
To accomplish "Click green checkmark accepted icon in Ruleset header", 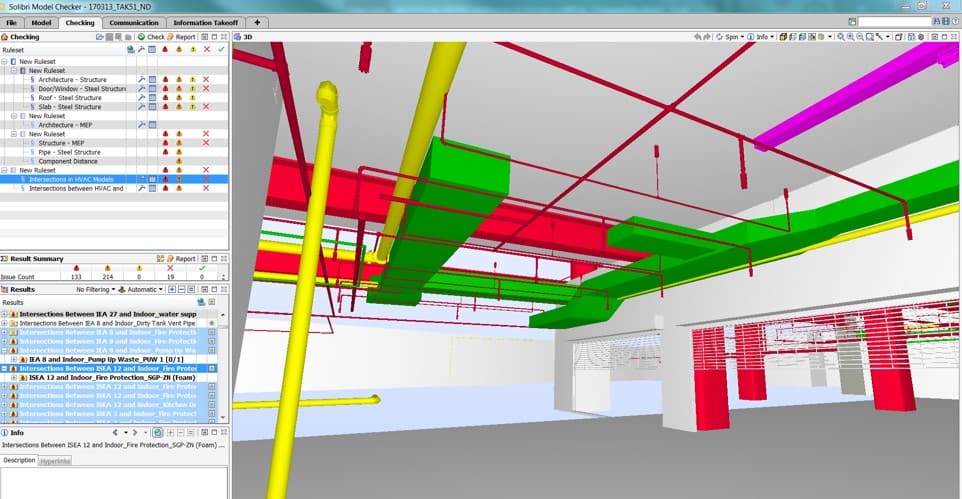I will pos(221,49).
